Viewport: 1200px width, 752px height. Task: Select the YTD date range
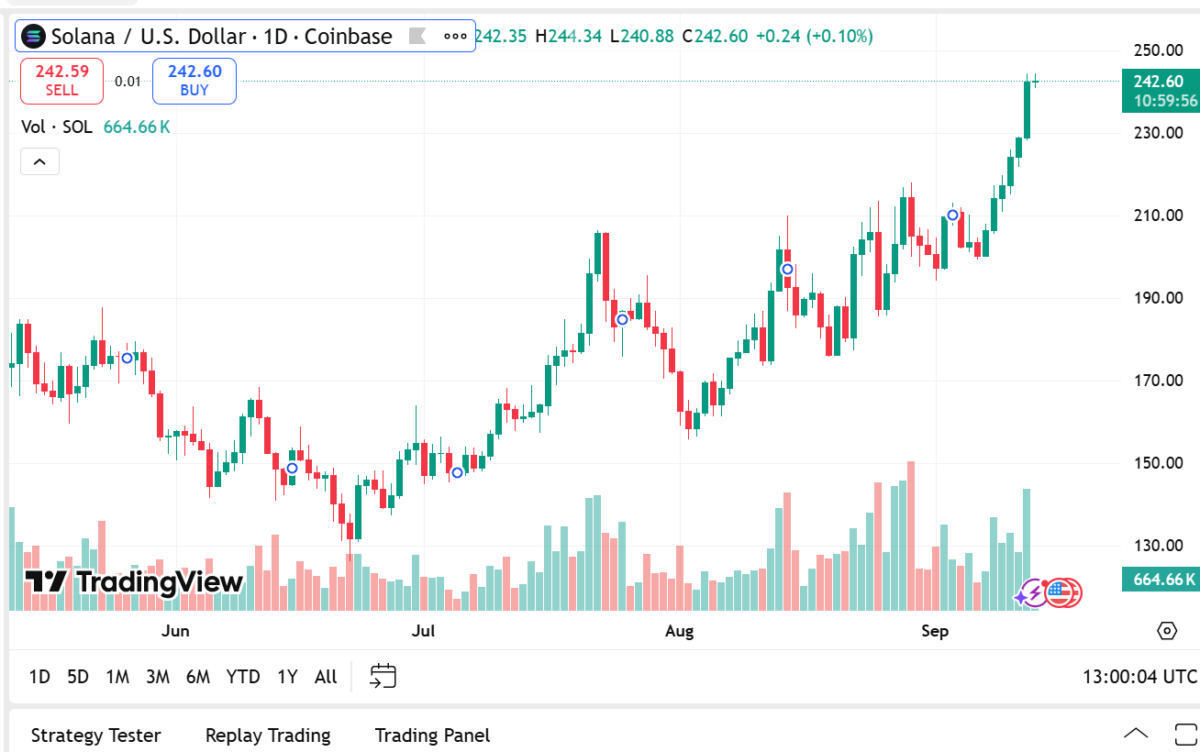pyautogui.click(x=244, y=677)
